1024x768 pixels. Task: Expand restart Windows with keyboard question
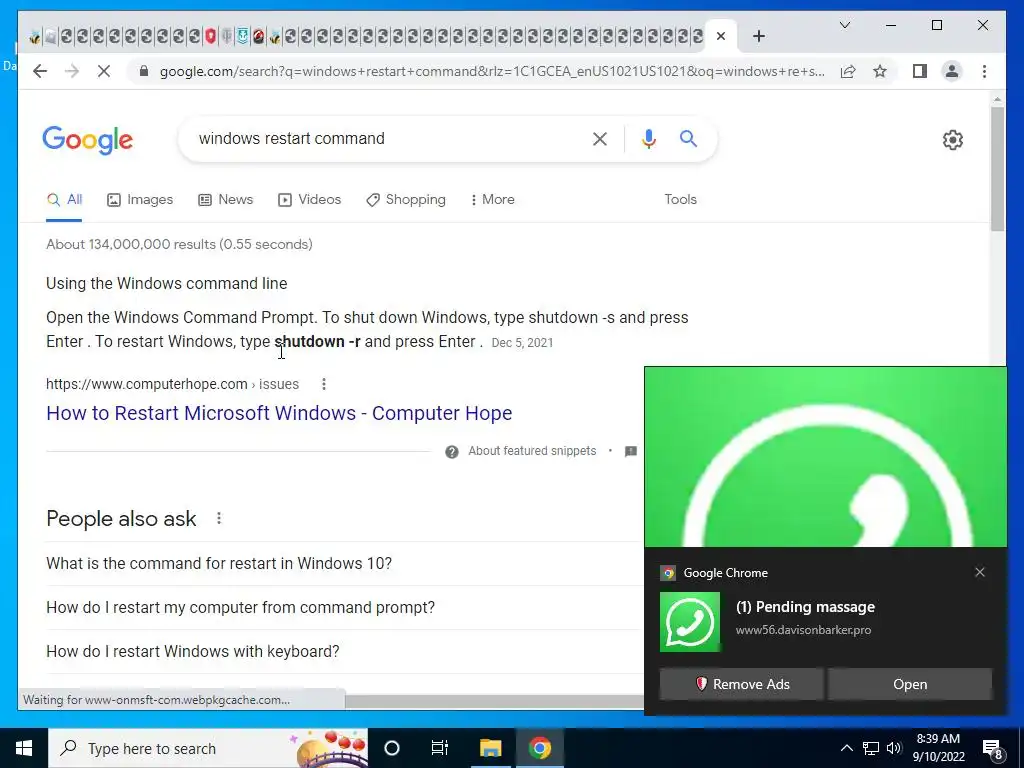pos(344,652)
